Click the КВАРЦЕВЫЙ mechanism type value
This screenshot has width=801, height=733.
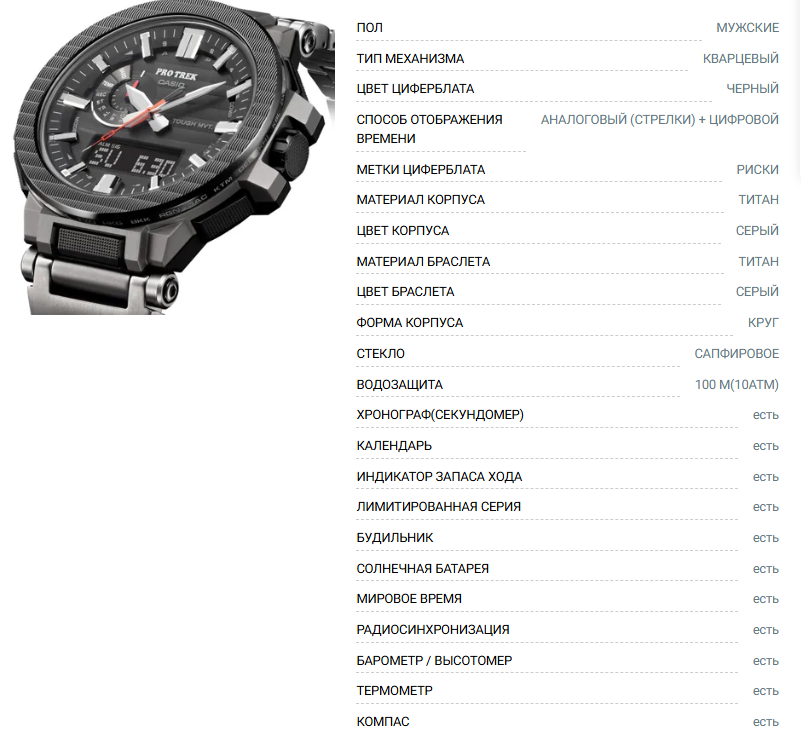pyautogui.click(x=741, y=59)
